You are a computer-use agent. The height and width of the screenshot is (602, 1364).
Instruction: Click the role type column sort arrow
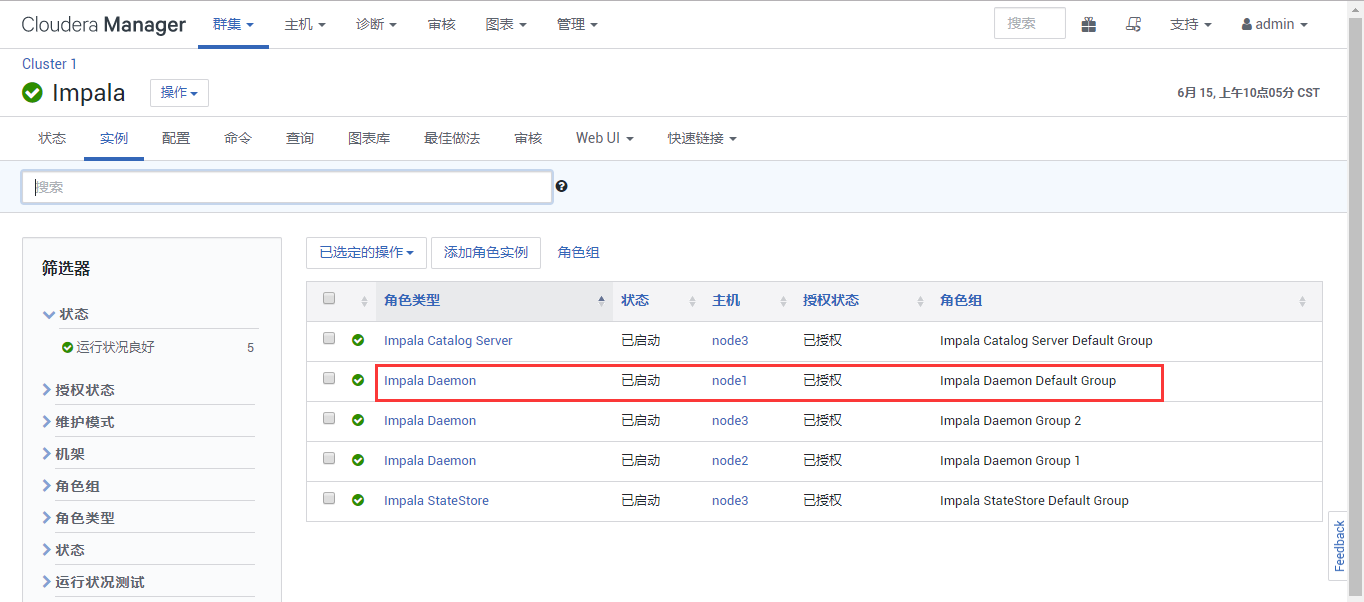pos(601,300)
